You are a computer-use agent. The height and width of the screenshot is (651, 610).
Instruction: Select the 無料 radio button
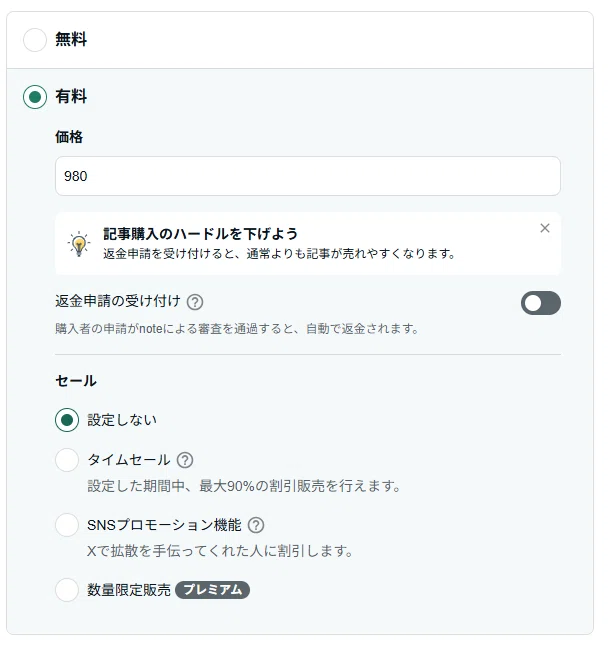pos(35,40)
